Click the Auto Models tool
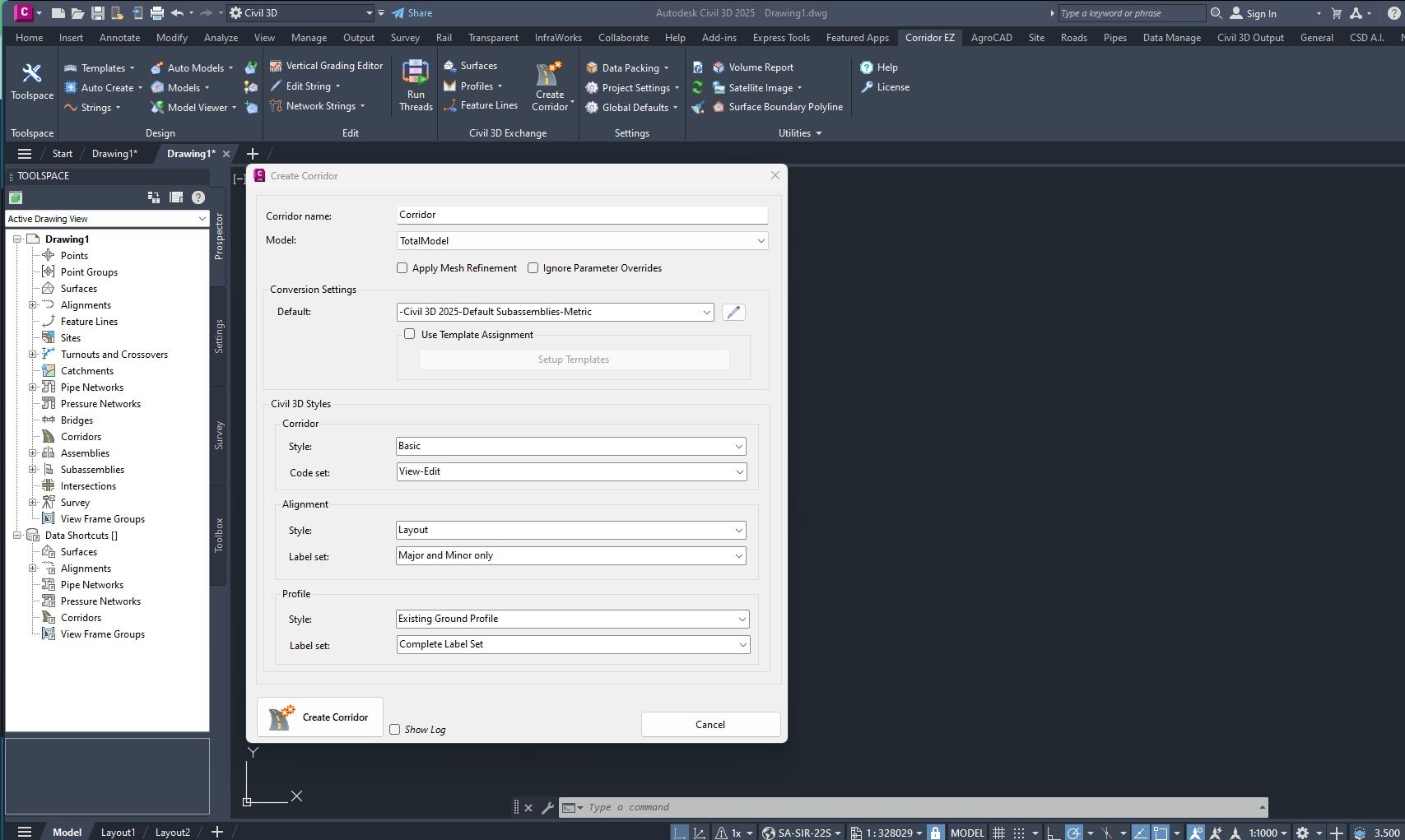 [192, 67]
